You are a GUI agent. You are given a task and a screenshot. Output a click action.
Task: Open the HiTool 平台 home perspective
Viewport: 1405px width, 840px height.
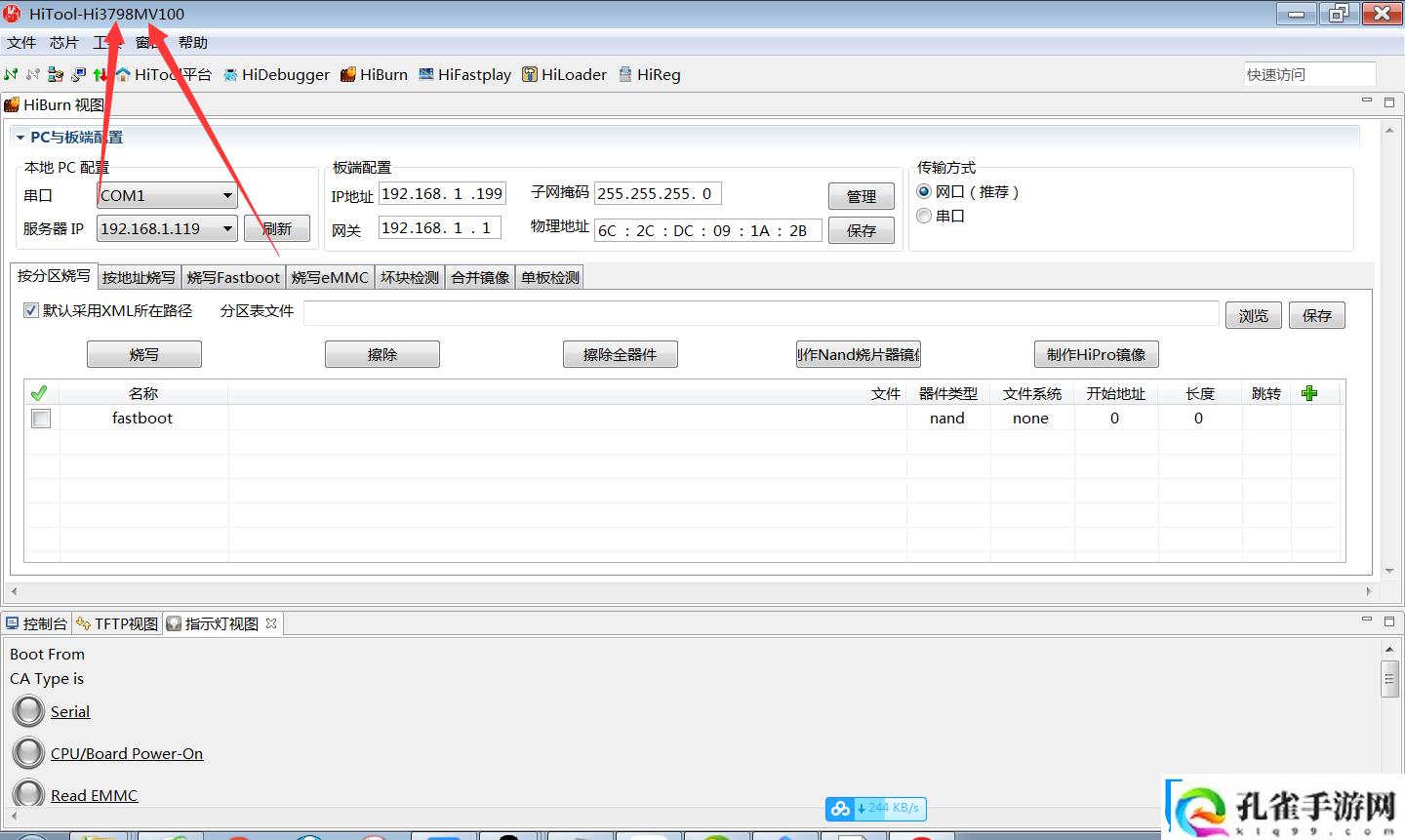point(163,74)
